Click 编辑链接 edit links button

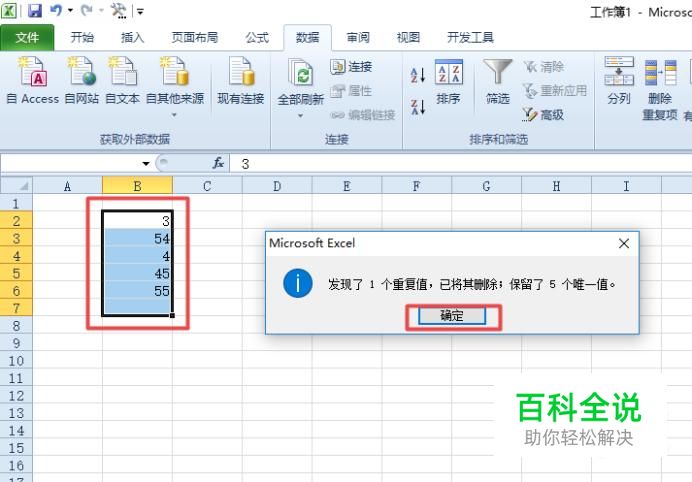point(363,115)
